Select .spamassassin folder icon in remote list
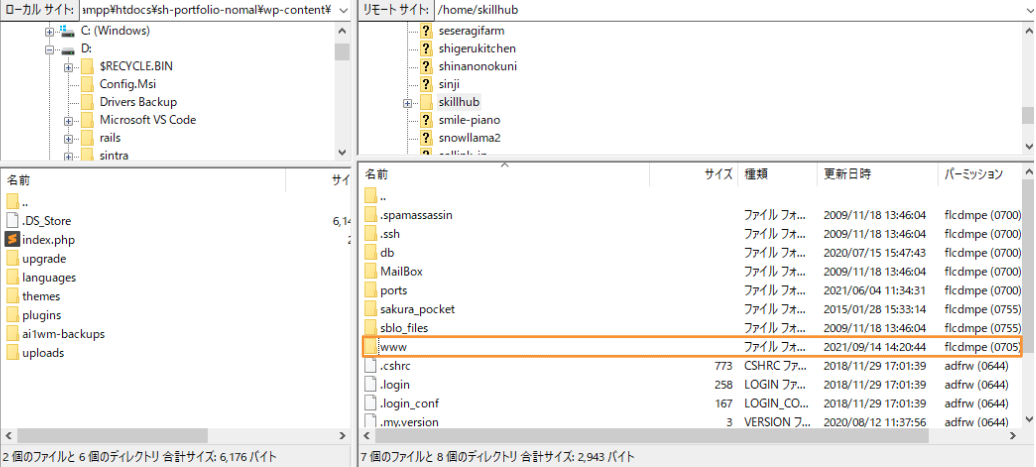Screen dimensions: 1036x467 point(371,215)
